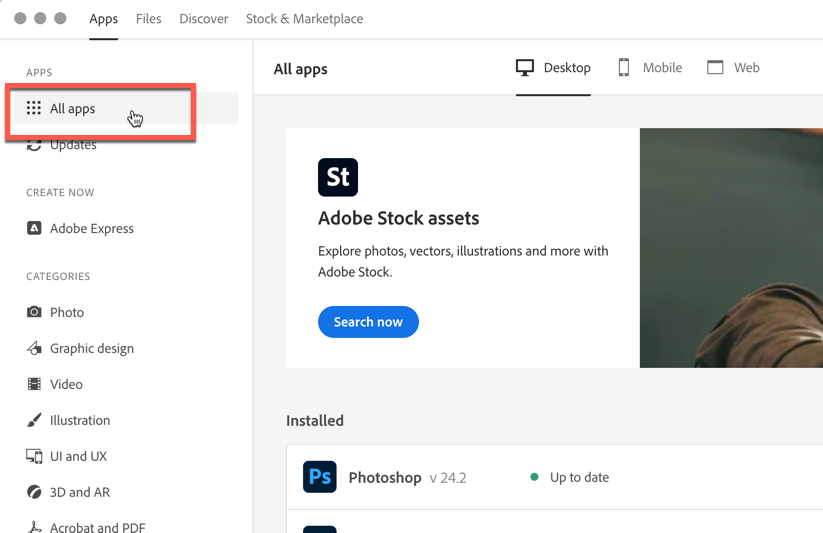Open the Files menu tab
This screenshot has height=533, width=823.
point(148,19)
